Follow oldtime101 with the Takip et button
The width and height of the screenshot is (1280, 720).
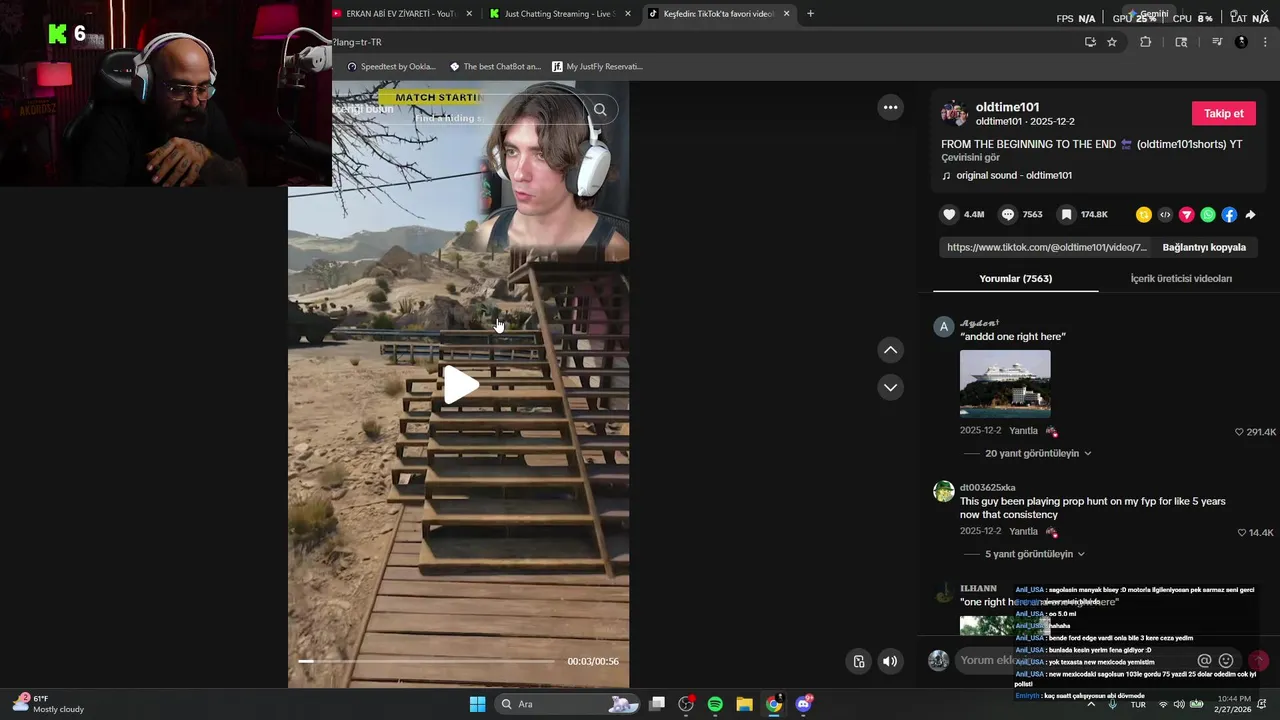point(1223,113)
